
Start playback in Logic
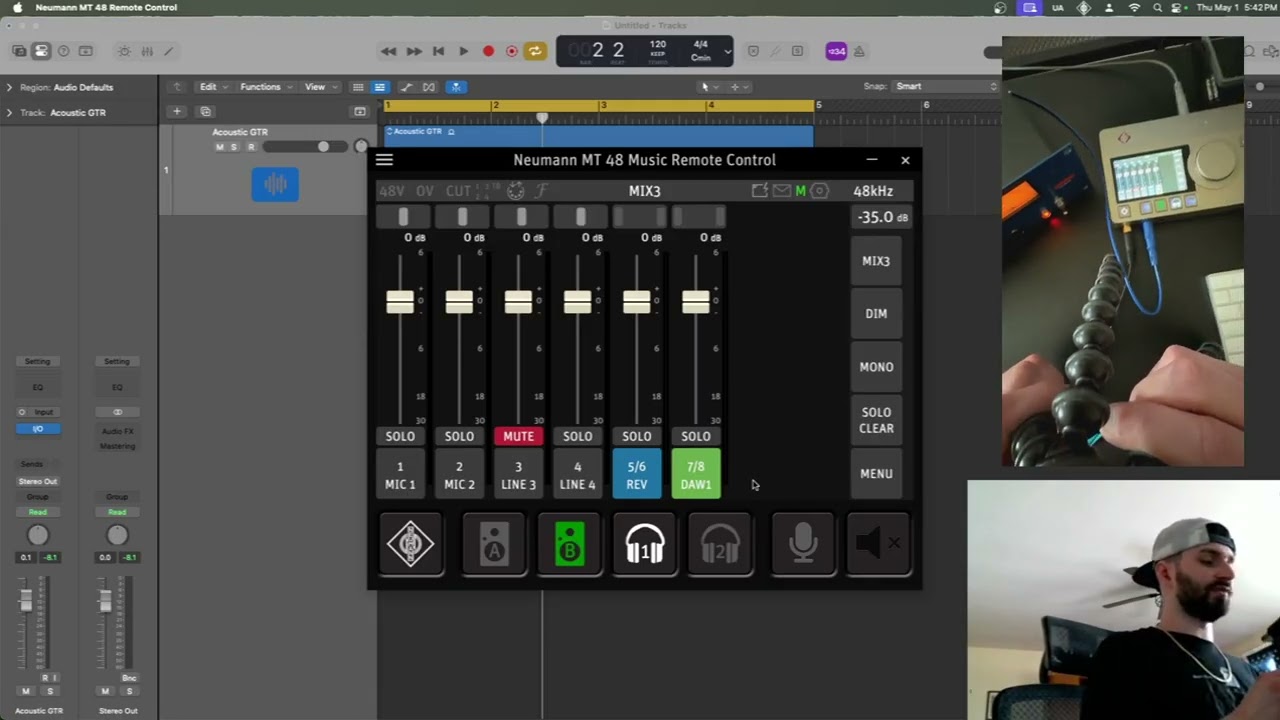pyautogui.click(x=463, y=51)
